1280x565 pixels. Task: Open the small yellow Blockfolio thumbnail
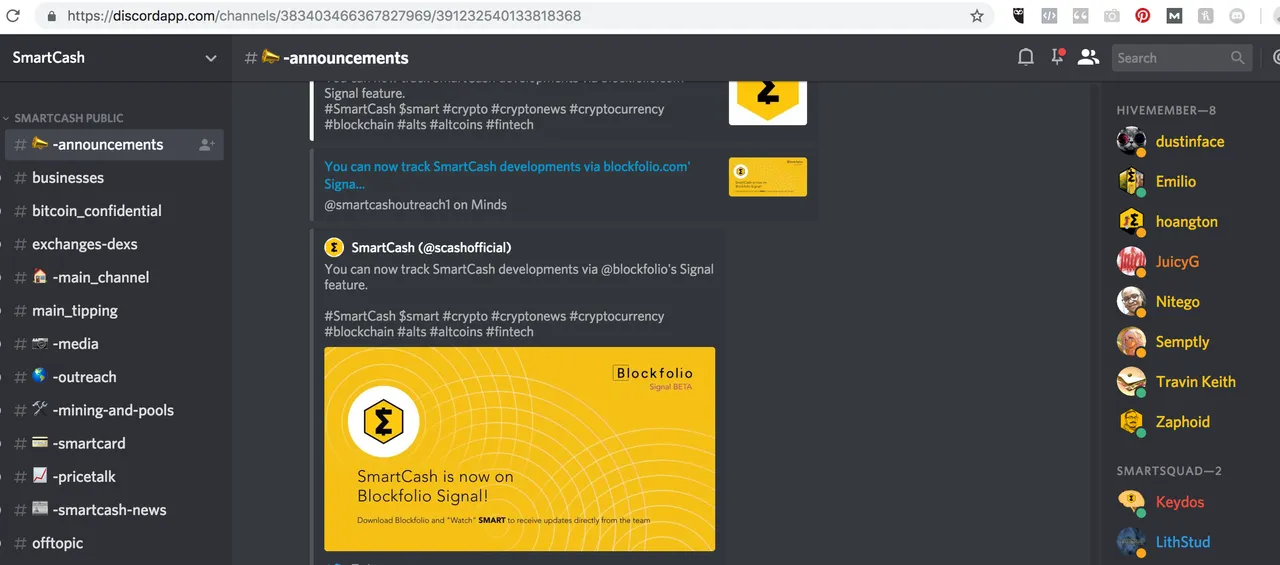coord(767,177)
